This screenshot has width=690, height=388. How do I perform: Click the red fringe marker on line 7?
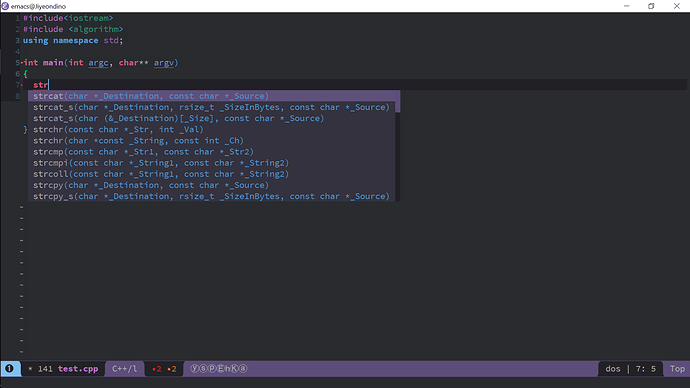[22, 85]
